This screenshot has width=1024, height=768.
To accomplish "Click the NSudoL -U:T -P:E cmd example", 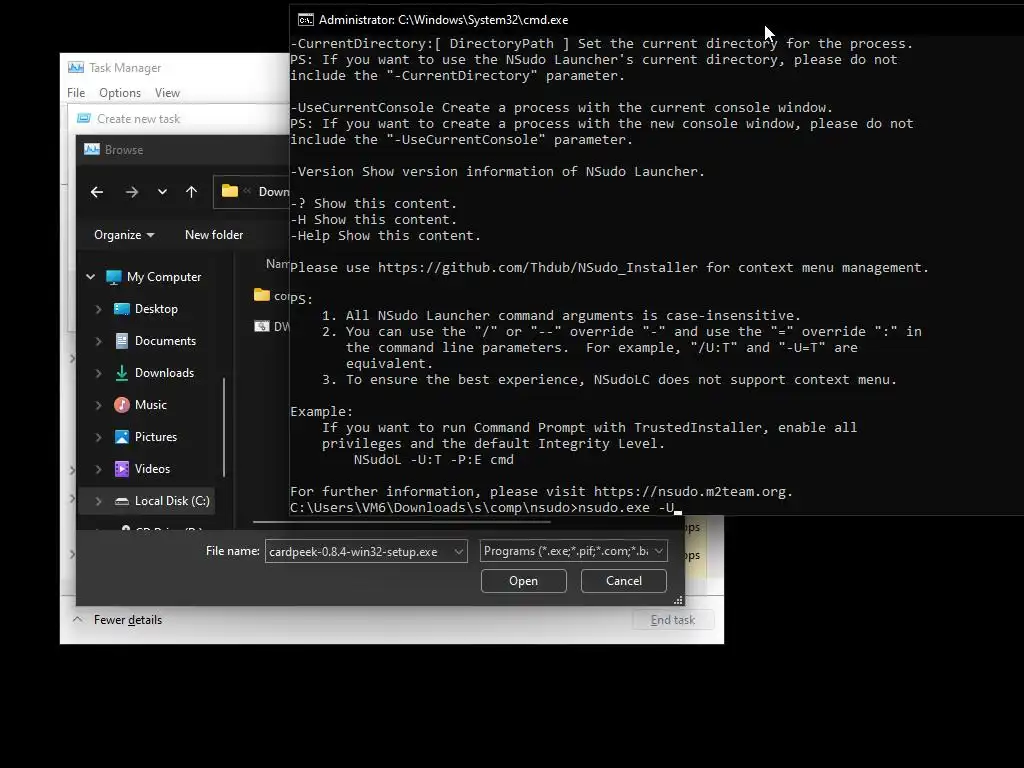I will [x=434, y=460].
